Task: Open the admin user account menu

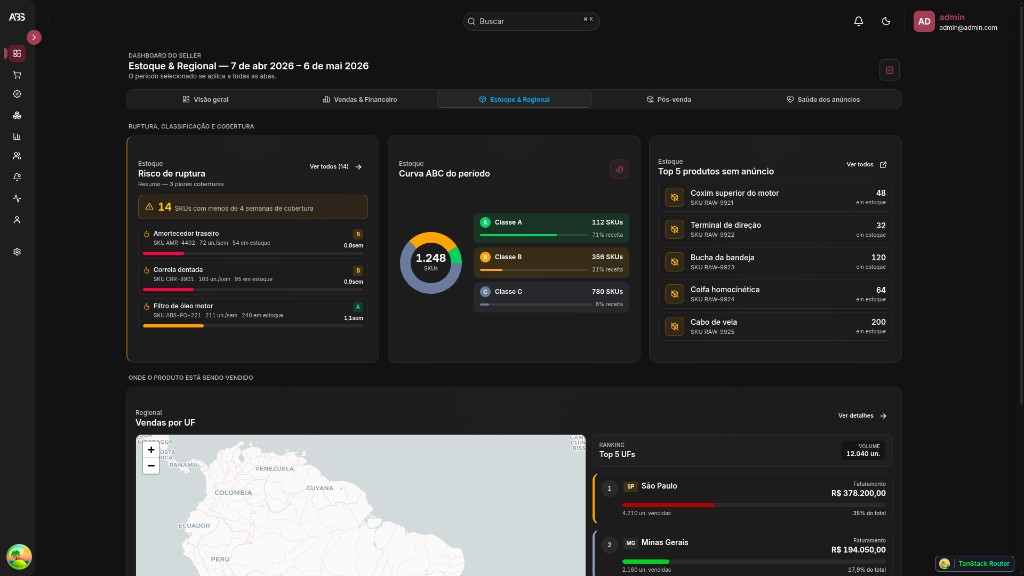Action: tap(955, 22)
